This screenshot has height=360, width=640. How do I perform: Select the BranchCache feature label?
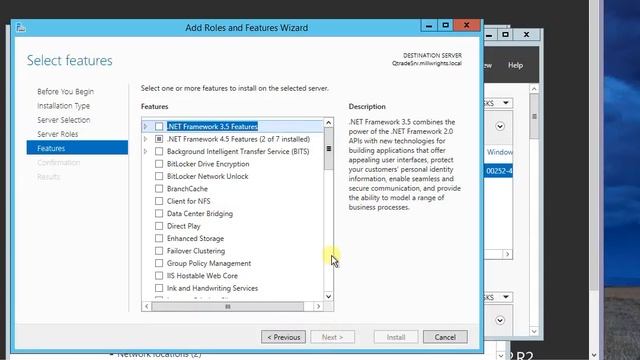pyautogui.click(x=187, y=189)
